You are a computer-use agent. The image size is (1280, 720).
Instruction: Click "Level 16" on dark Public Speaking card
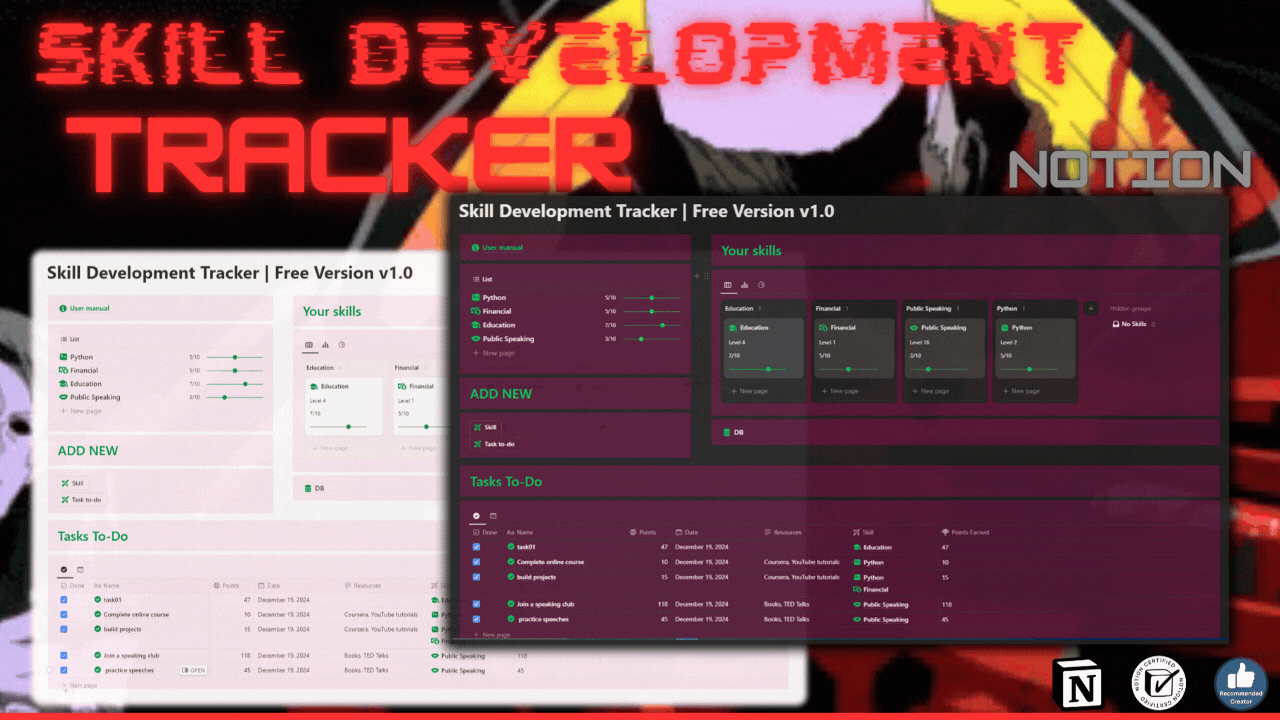point(919,342)
